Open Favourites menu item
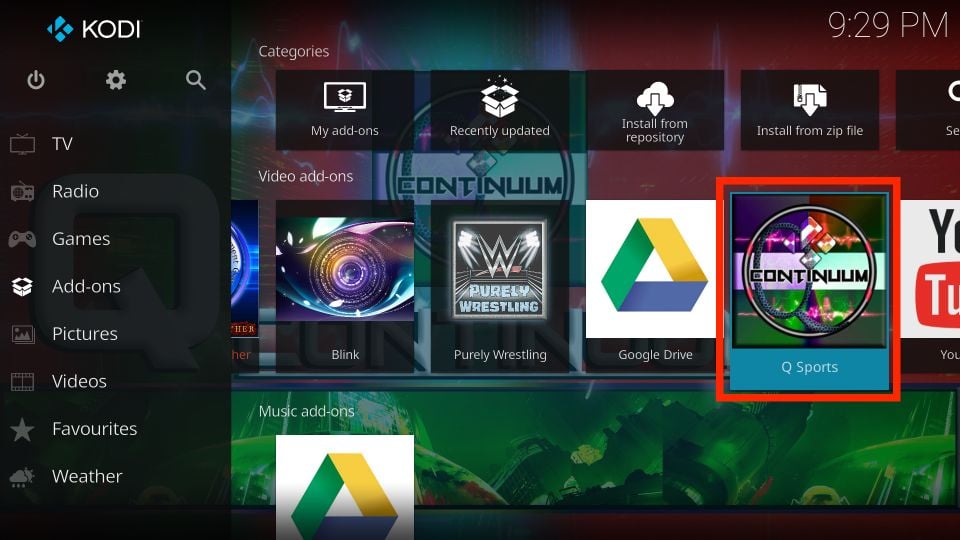This screenshot has width=960, height=540. pos(94,429)
